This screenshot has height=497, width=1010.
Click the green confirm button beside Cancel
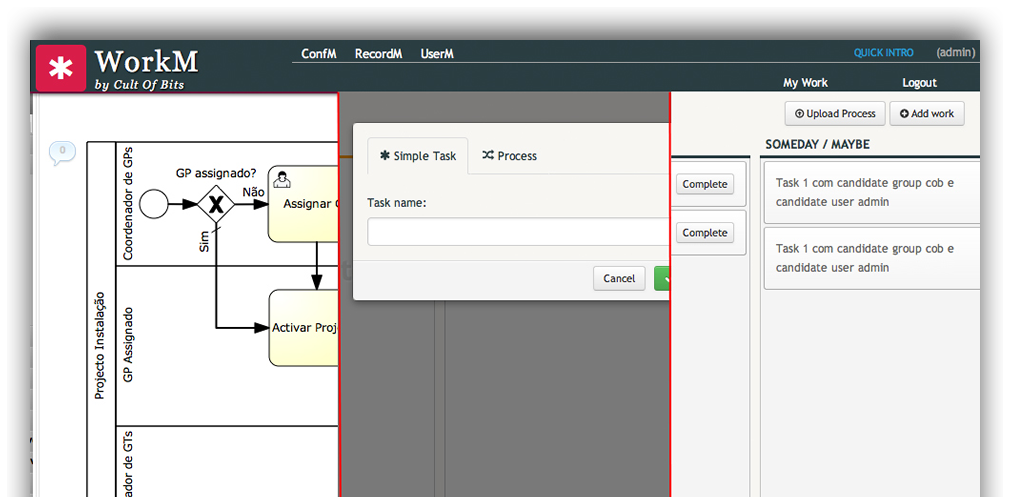tap(662, 278)
